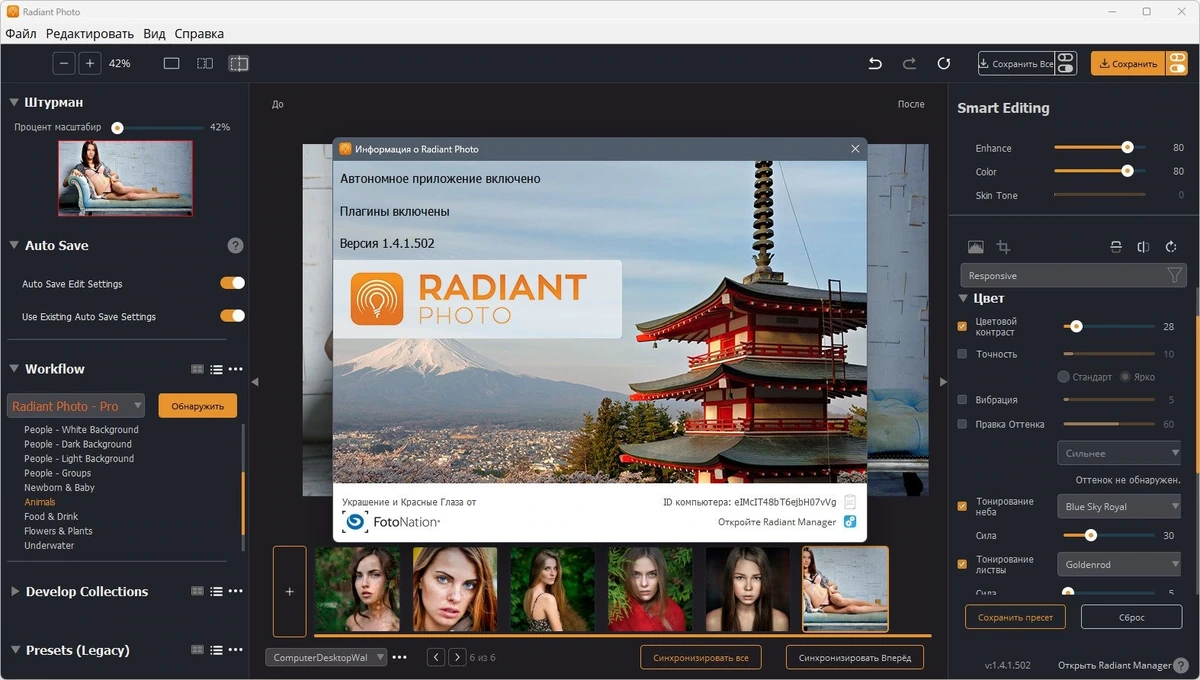Click the filter funnel icon in Responsive box
Screen dimensions: 1200x680
pos(1174,275)
